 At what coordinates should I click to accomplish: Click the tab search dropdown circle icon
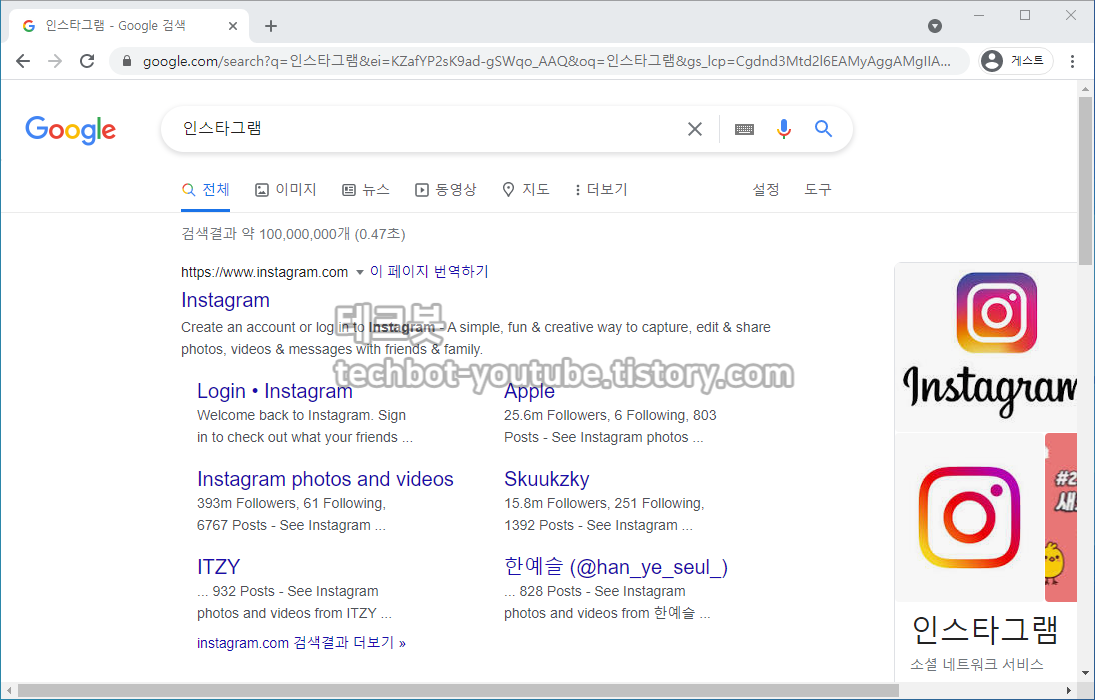click(934, 26)
